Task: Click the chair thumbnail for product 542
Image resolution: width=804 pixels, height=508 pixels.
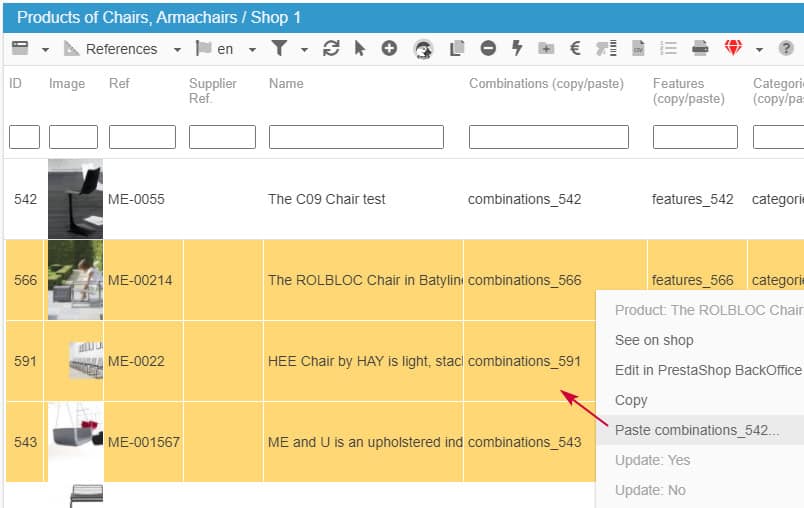Action: (x=75, y=198)
